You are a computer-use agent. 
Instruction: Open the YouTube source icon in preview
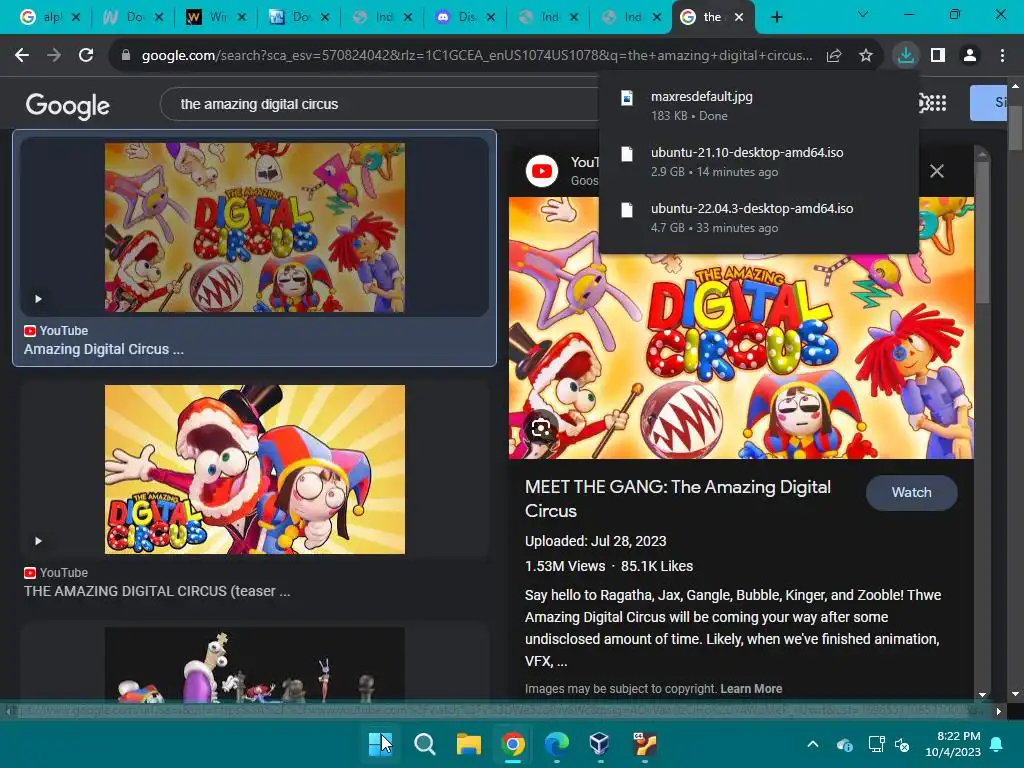coord(542,171)
